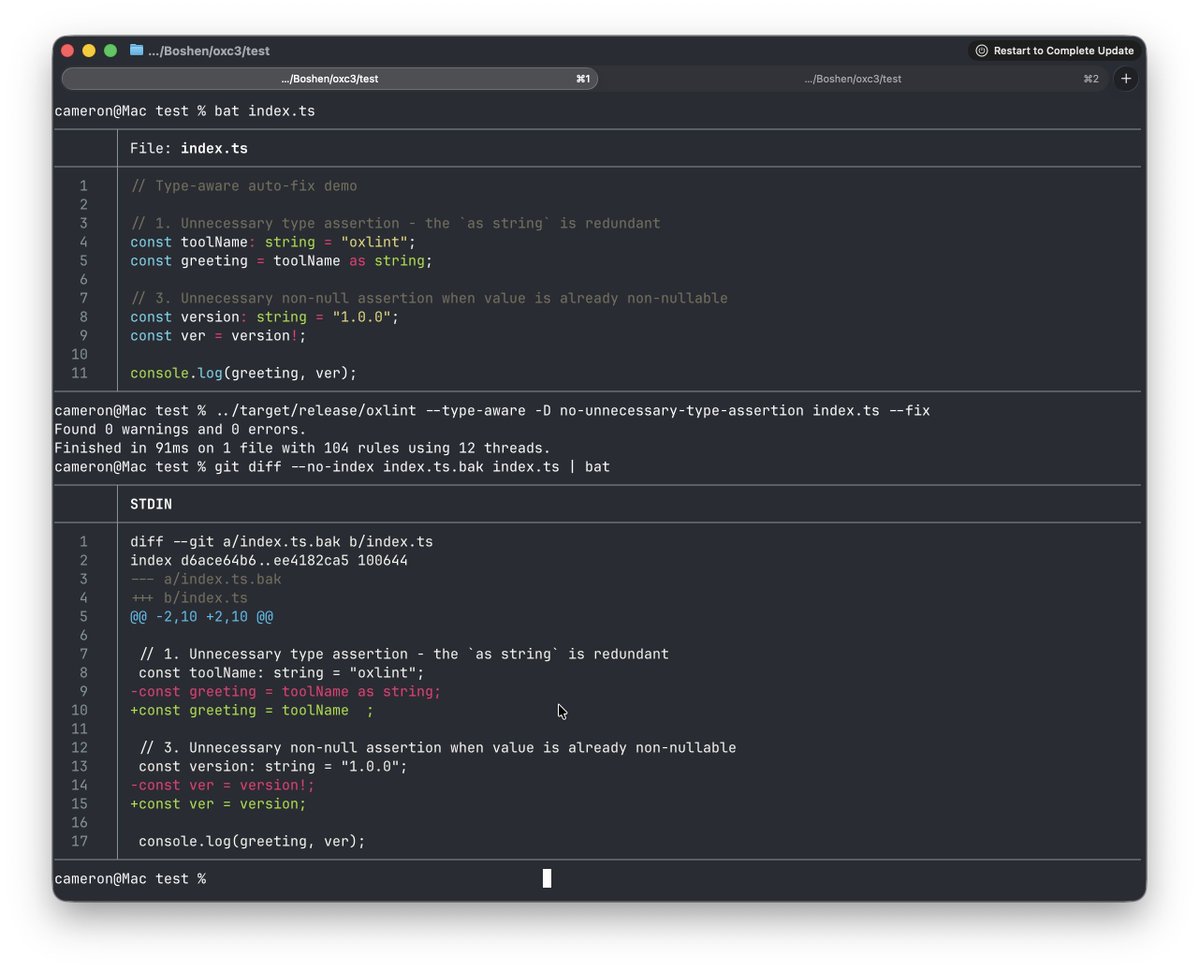The image size is (1199, 971).
Task: Click 'Finished in 91ms on 1 file' line
Action: tap(302, 448)
